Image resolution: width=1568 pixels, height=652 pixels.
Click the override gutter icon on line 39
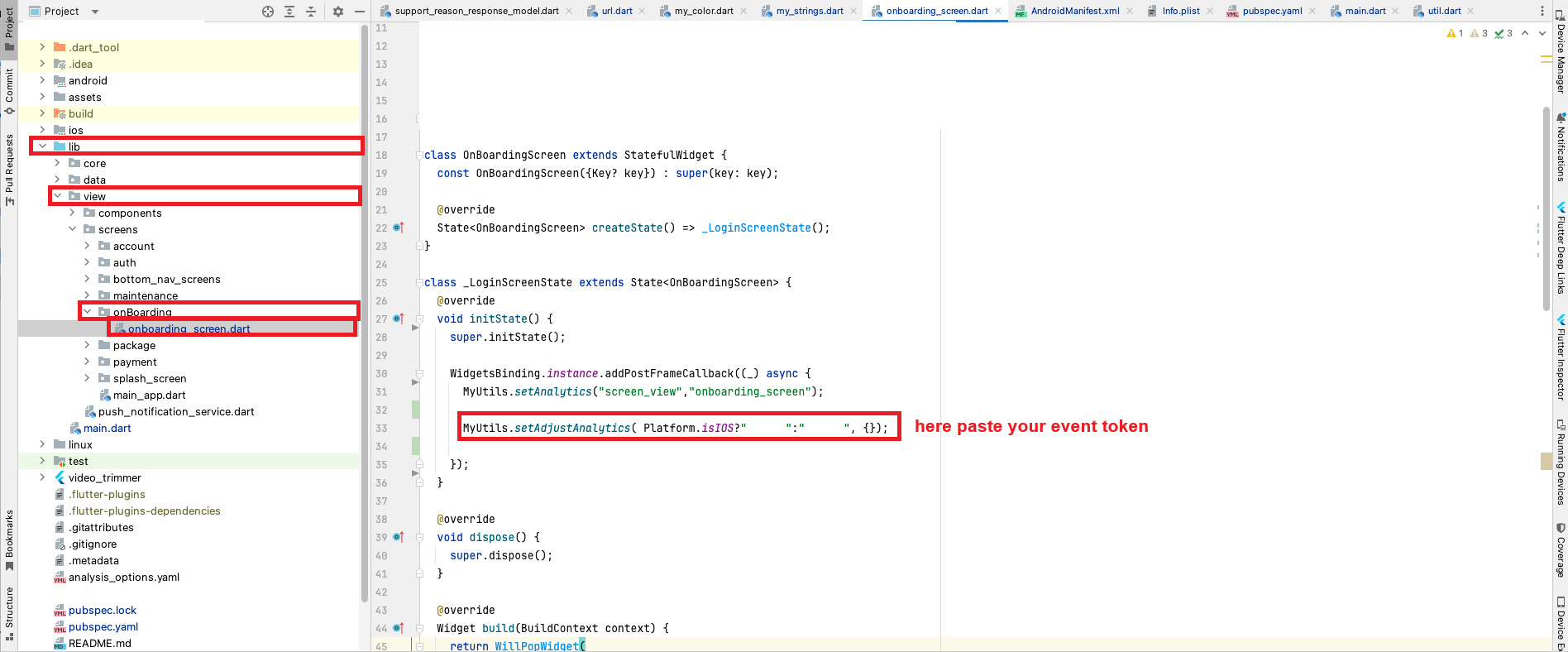coord(398,537)
